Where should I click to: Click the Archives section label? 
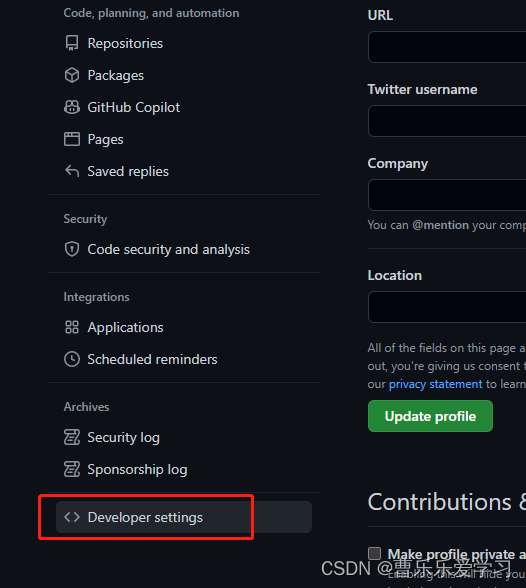point(86,406)
